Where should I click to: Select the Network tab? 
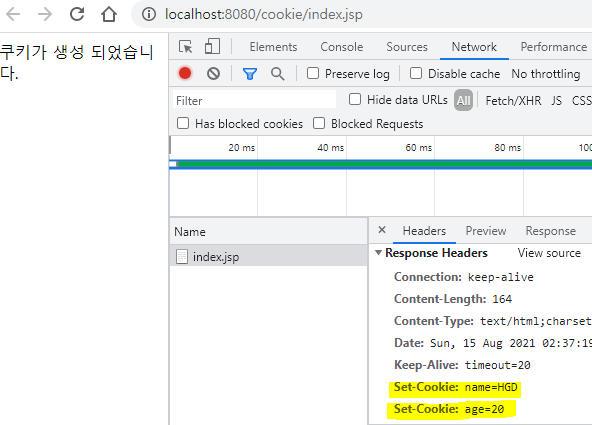[474, 47]
